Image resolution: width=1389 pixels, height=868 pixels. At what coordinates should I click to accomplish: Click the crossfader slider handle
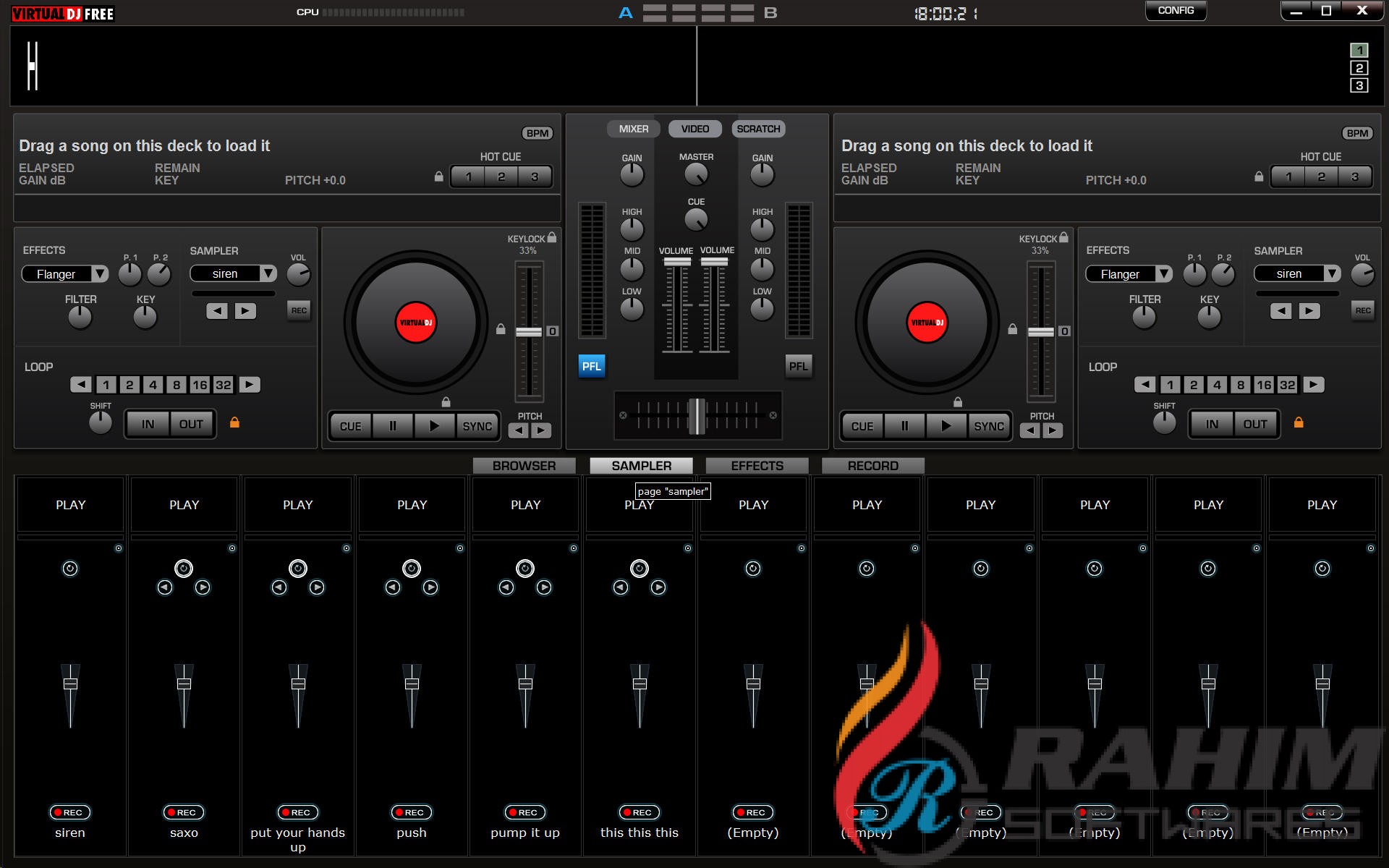coord(696,416)
